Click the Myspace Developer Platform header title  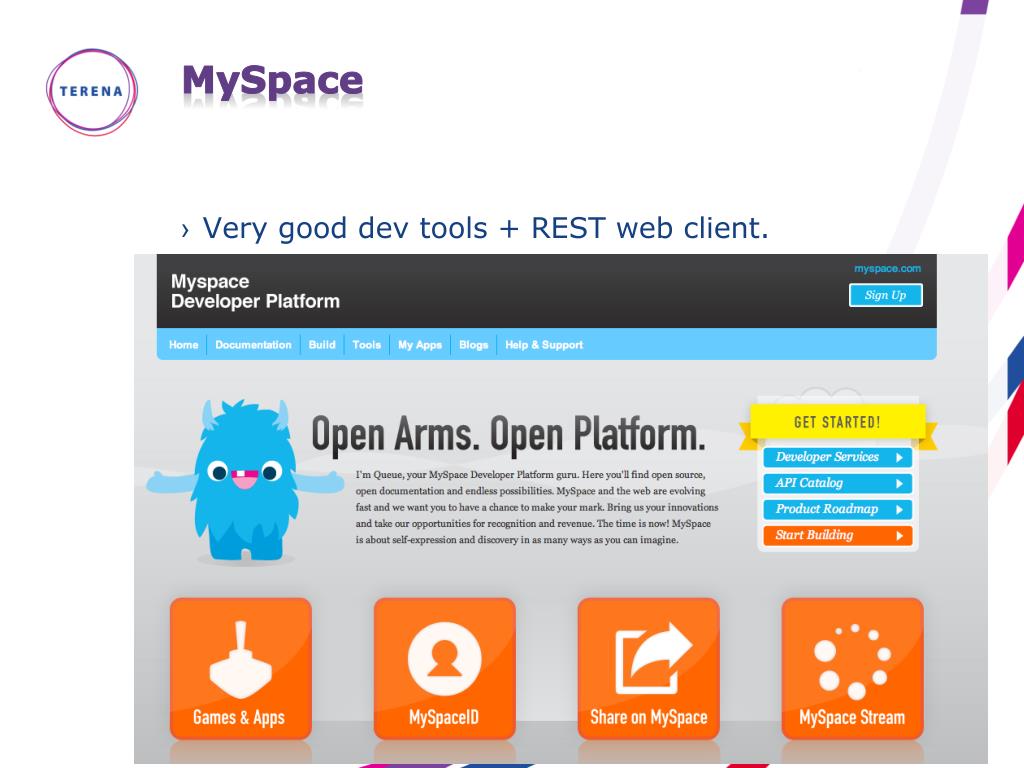pyautogui.click(x=255, y=291)
